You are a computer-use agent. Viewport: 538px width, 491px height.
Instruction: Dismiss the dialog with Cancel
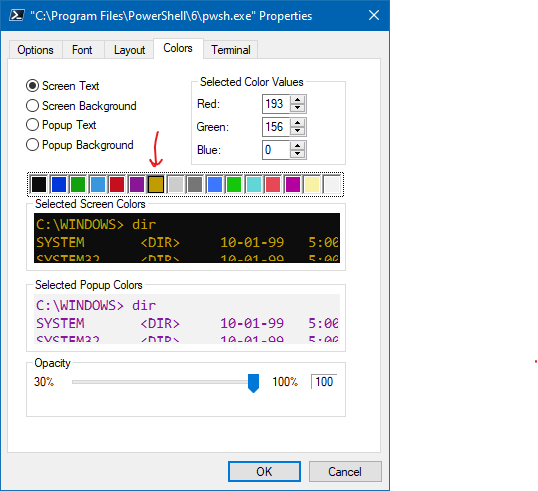(x=345, y=471)
